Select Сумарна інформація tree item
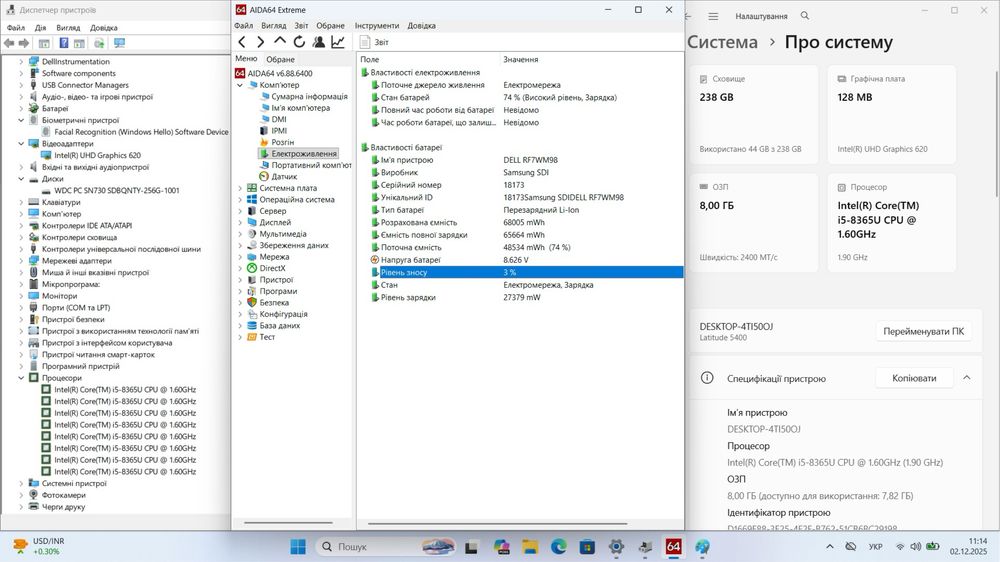The image size is (1000, 562). pyautogui.click(x=309, y=96)
